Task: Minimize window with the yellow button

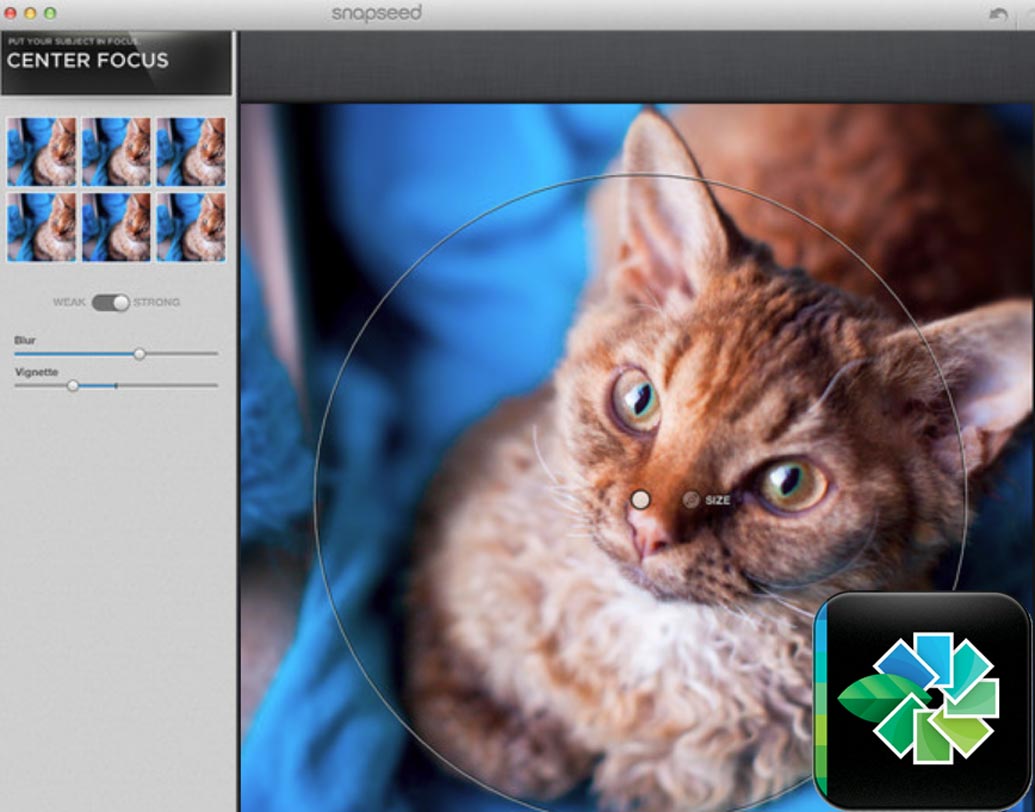Action: click(x=30, y=14)
